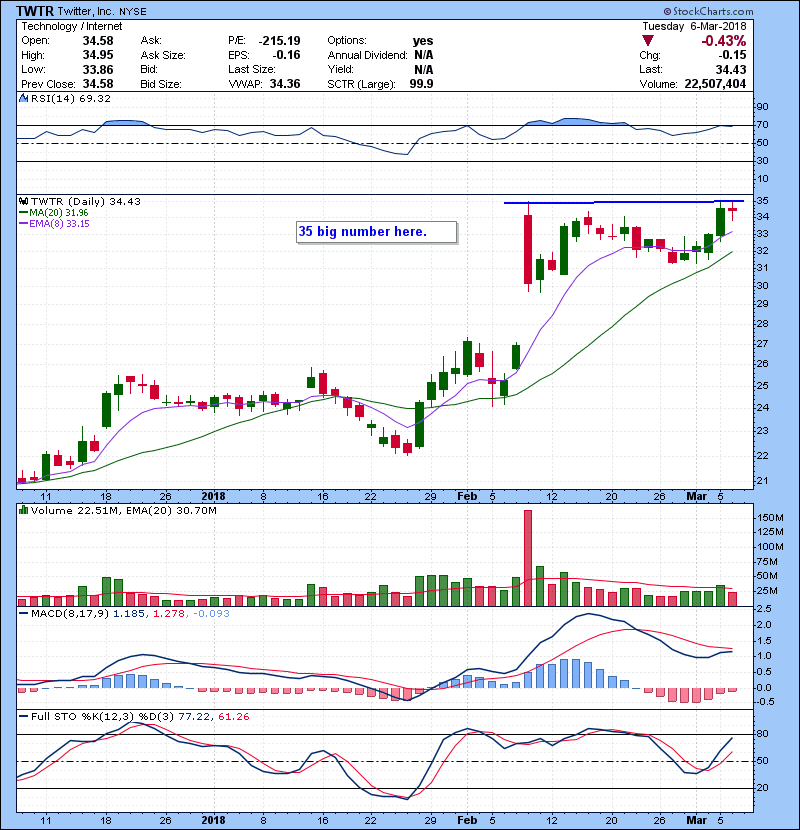Click the percent change -0.43%

[x=724, y=41]
